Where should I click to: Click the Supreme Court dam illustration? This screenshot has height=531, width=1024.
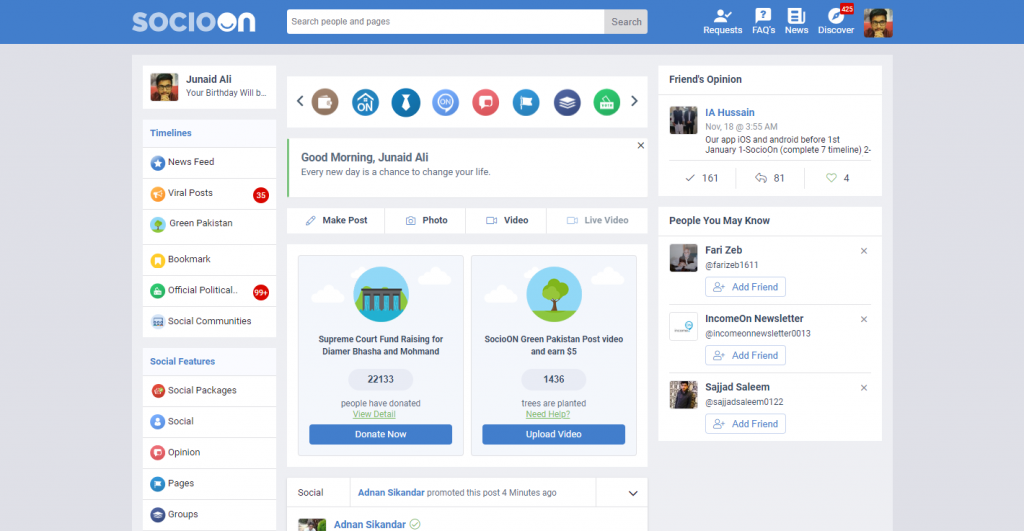pyautogui.click(x=381, y=294)
